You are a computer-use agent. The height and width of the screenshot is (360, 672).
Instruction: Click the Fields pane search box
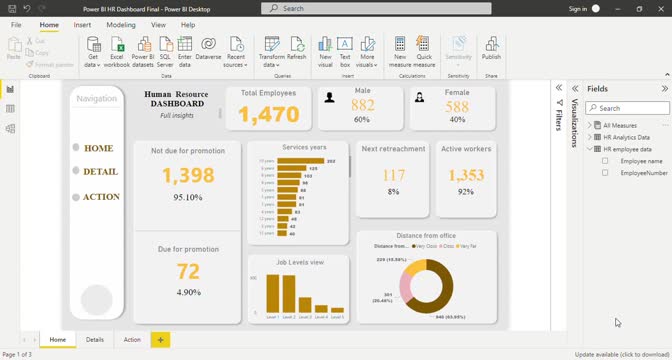(627, 108)
